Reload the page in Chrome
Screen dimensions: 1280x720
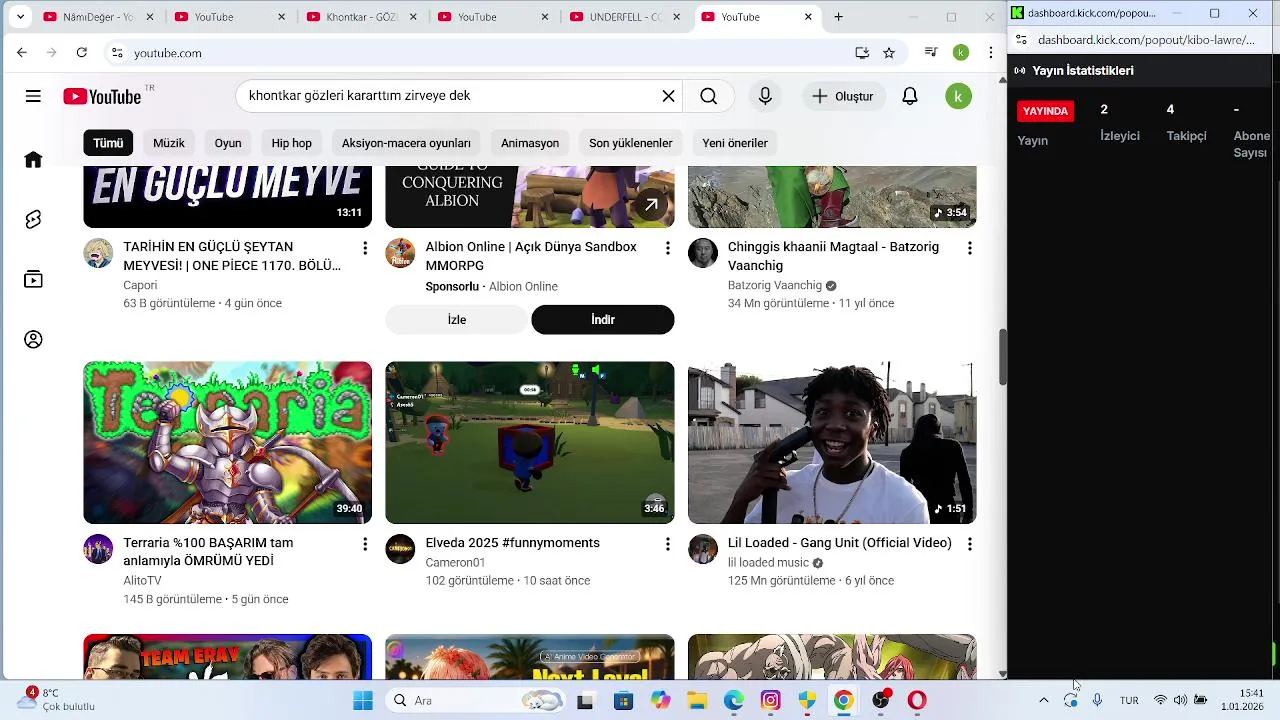pyautogui.click(x=82, y=53)
